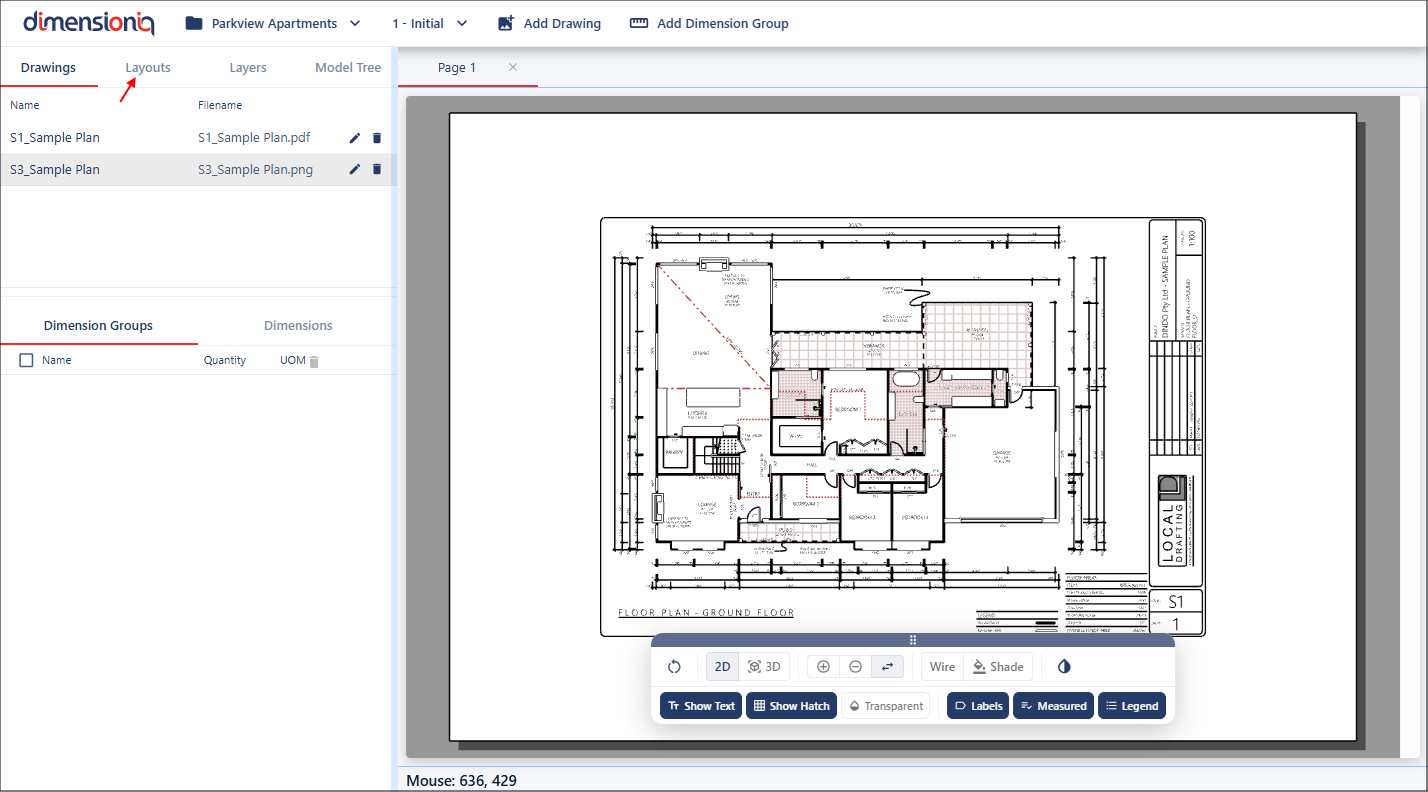Click trash icon in Dimension Groups header
The width and height of the screenshot is (1428, 792).
pos(314,361)
